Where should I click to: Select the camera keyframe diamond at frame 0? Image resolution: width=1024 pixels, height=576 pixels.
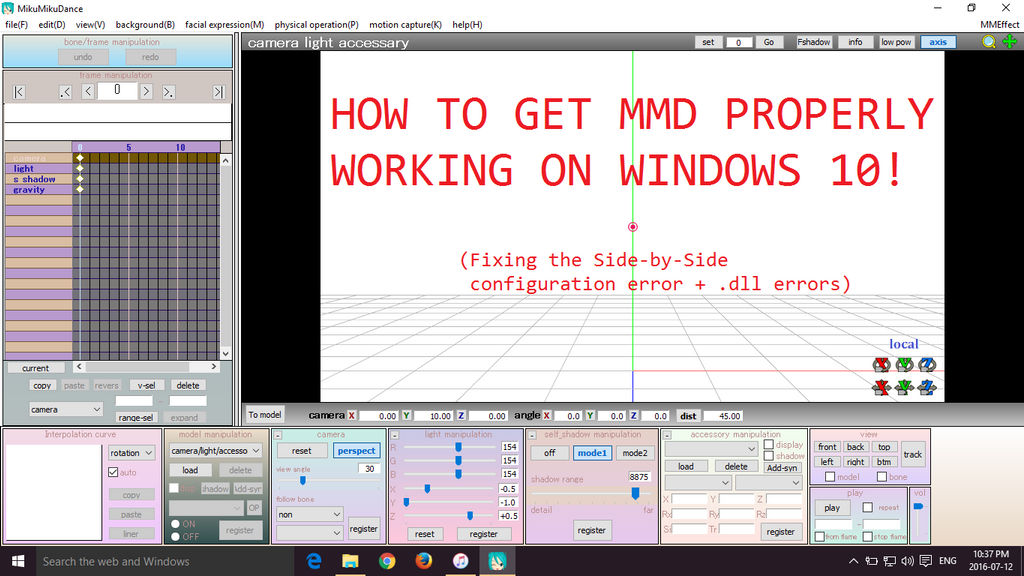pyautogui.click(x=80, y=158)
